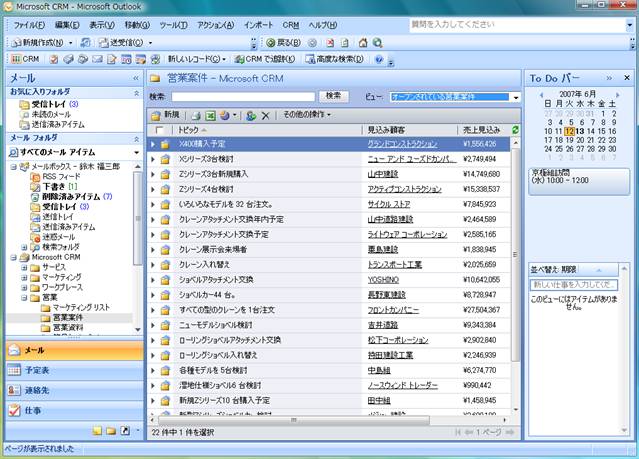Click the phone call icon in CRM toolbar

tap(83, 60)
